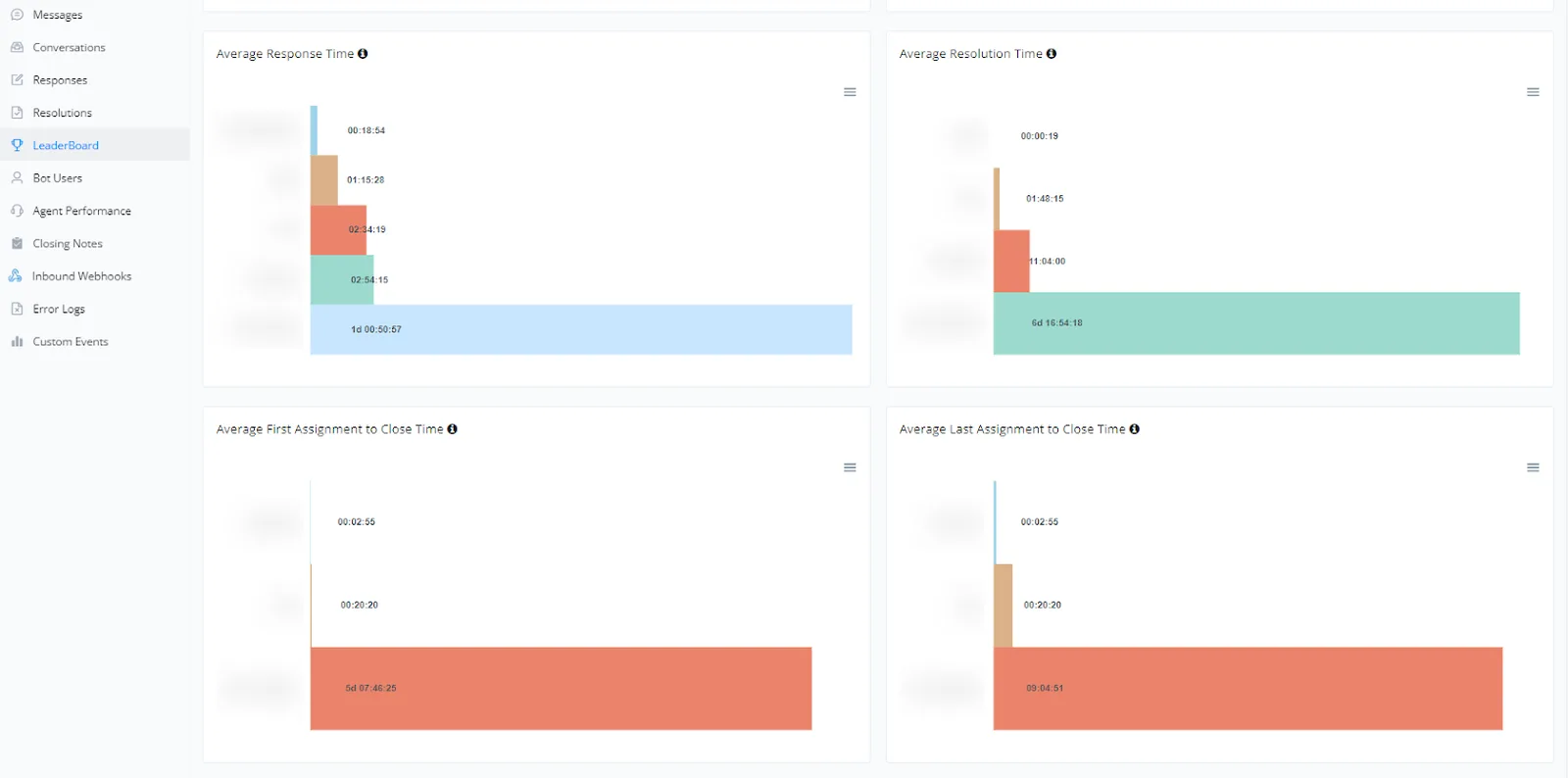Open Last Assignment to Close Time chart menu
The width and height of the screenshot is (1568, 778).
click(x=1533, y=467)
